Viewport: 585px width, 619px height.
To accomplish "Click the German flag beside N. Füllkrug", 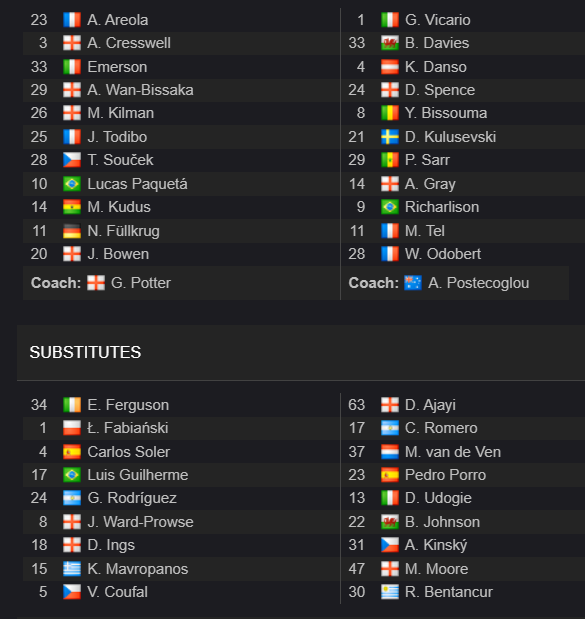I will [x=72, y=231].
